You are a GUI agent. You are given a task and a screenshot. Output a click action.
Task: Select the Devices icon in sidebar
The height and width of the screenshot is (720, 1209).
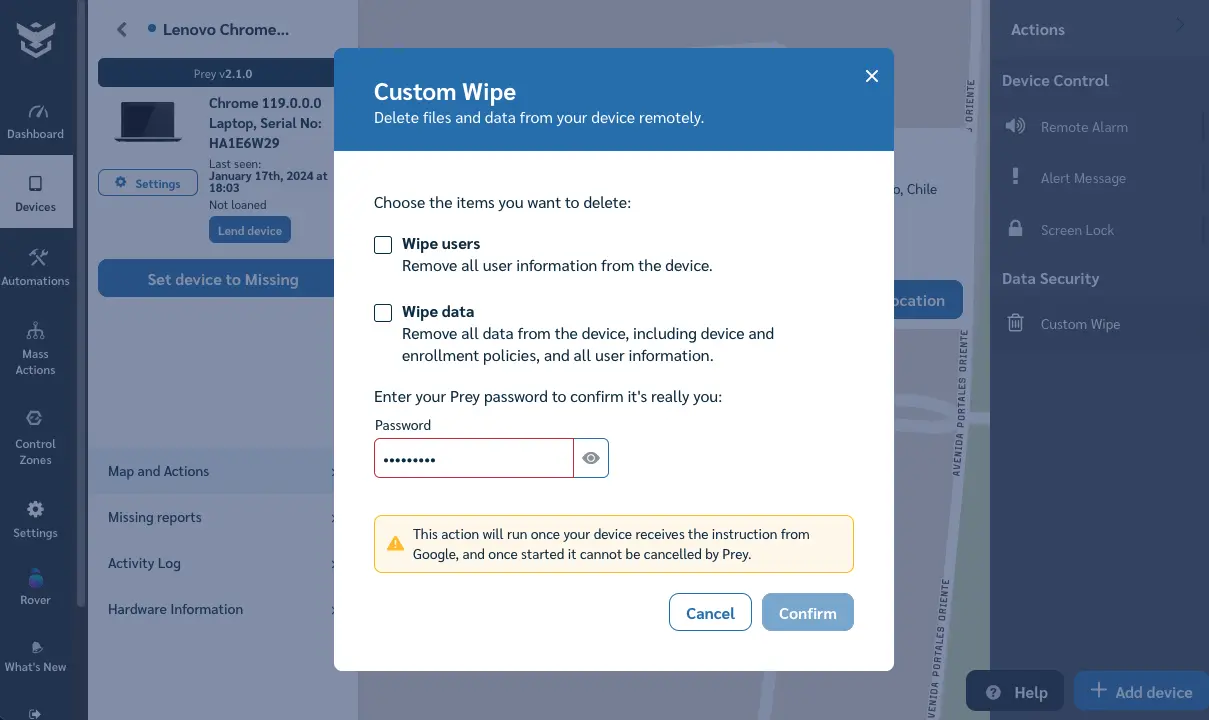(36, 184)
